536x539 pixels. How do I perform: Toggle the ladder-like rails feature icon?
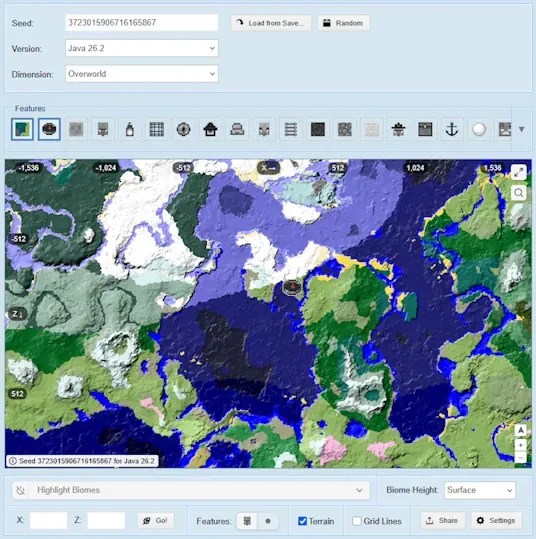[291, 130]
